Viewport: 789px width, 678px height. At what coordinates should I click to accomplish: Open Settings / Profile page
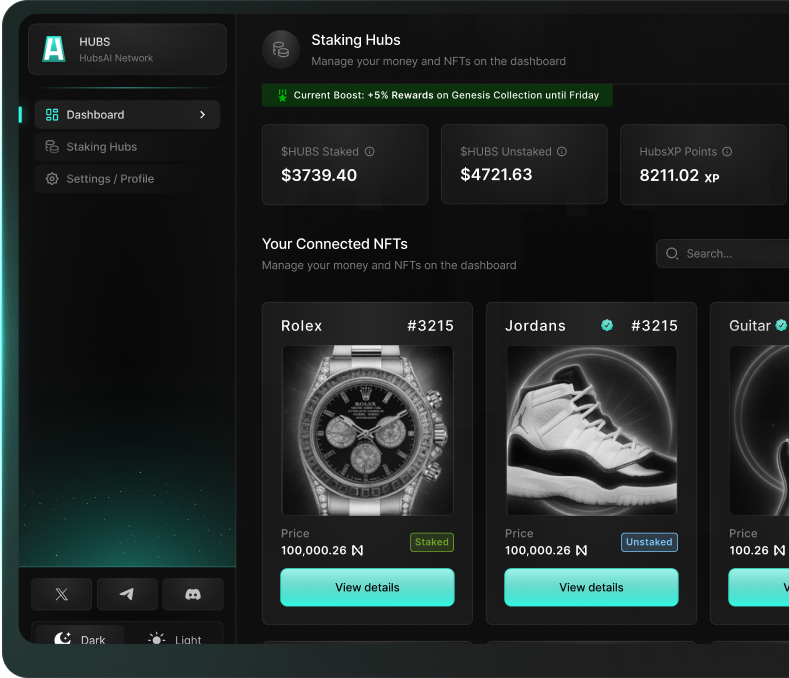click(127, 179)
